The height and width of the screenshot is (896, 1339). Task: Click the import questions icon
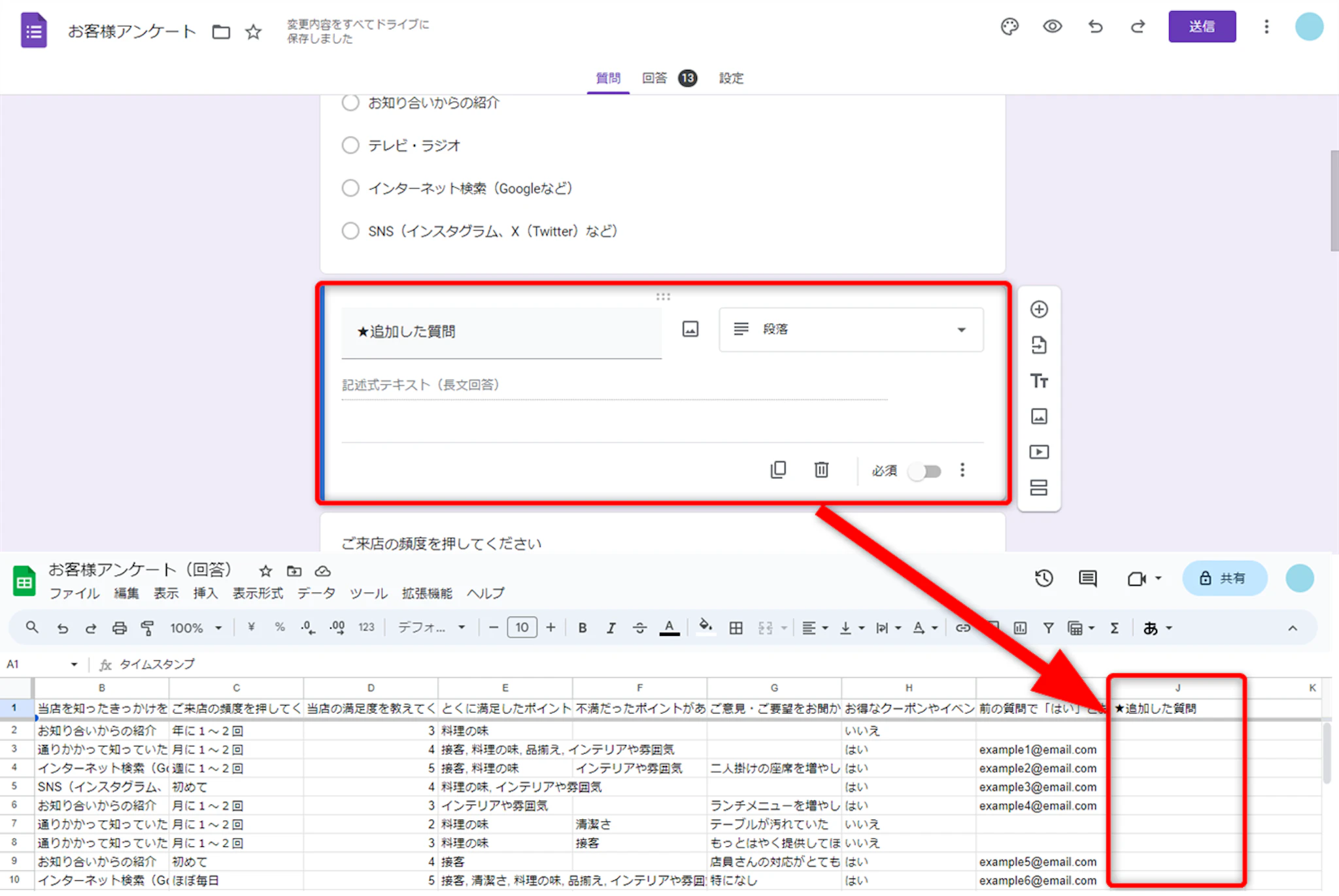[x=1039, y=345]
